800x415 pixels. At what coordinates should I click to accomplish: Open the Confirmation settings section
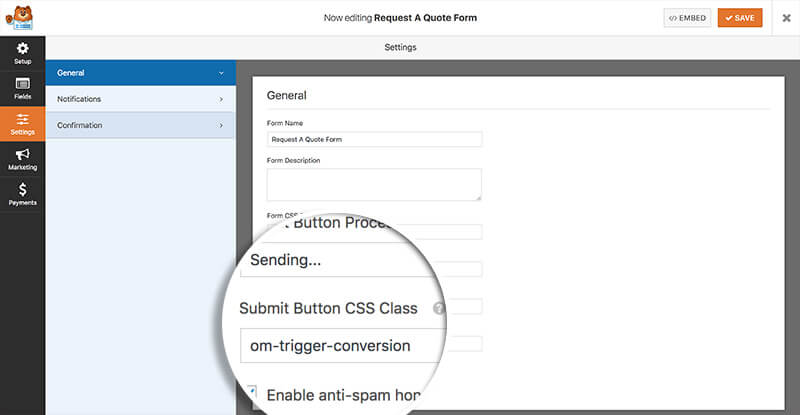(140, 125)
